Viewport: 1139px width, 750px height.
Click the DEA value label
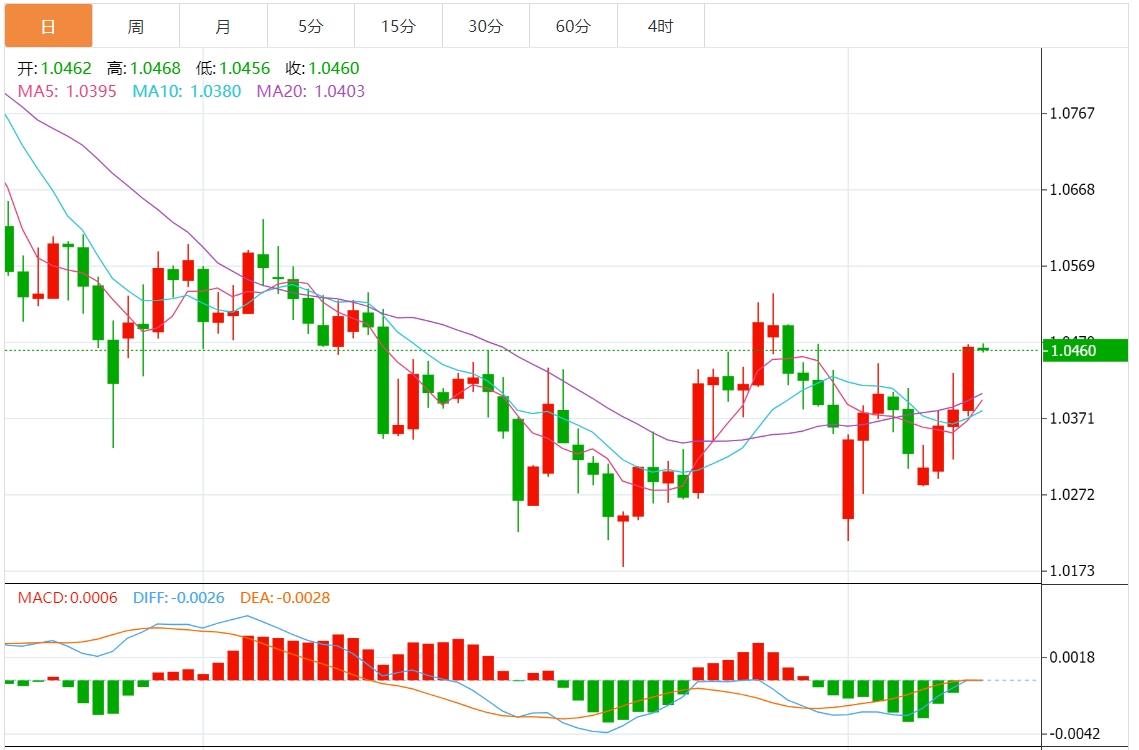285,598
